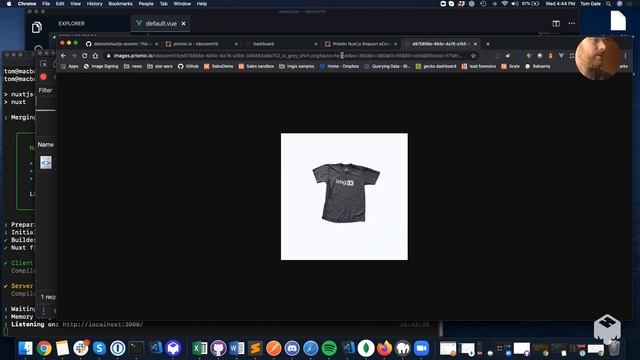Click the Chrome home button
Viewport: 640px width, 360px height.
point(95,56)
